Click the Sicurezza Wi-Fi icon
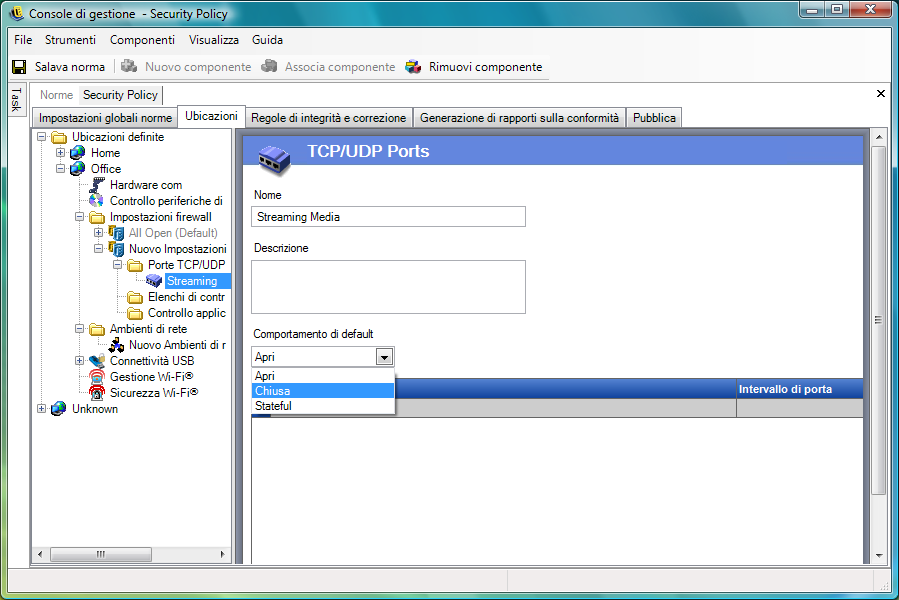This screenshot has height=600, width=899. pos(97,393)
